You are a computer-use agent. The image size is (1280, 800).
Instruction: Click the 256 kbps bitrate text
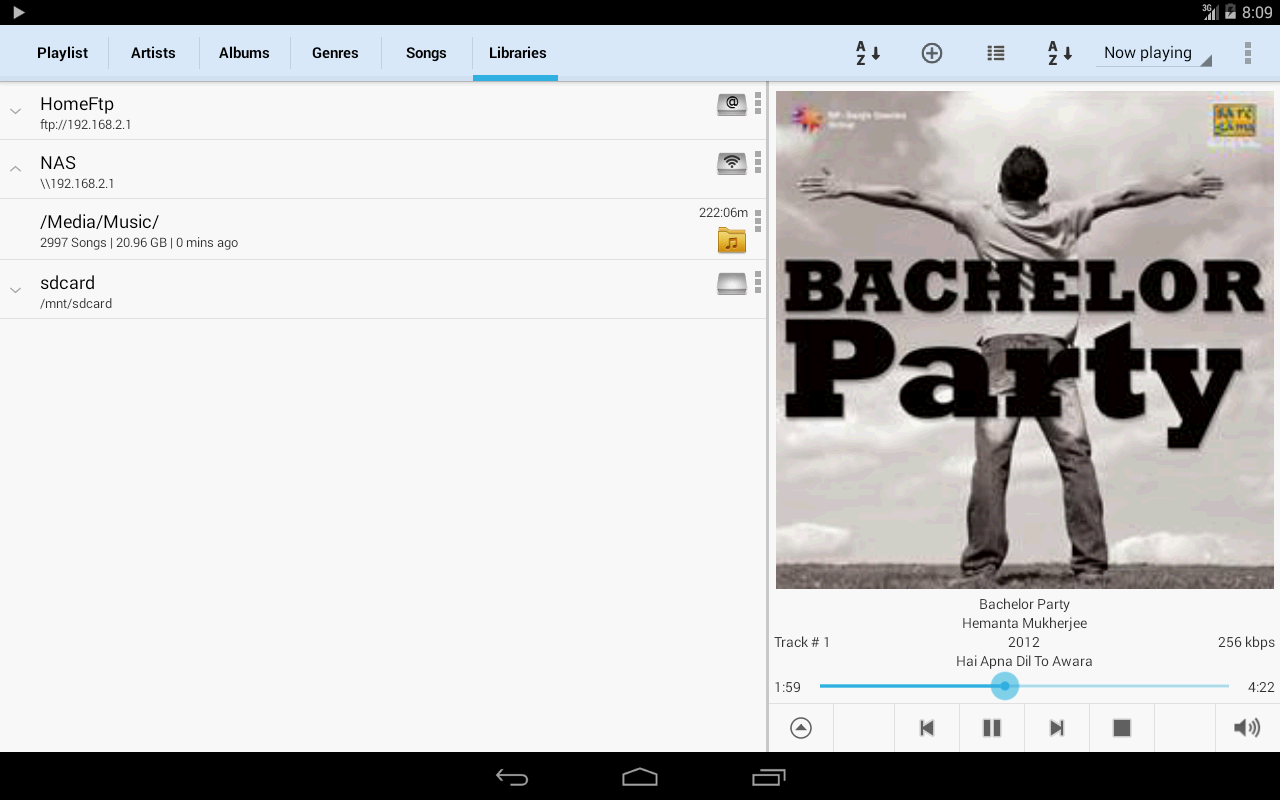click(1246, 642)
